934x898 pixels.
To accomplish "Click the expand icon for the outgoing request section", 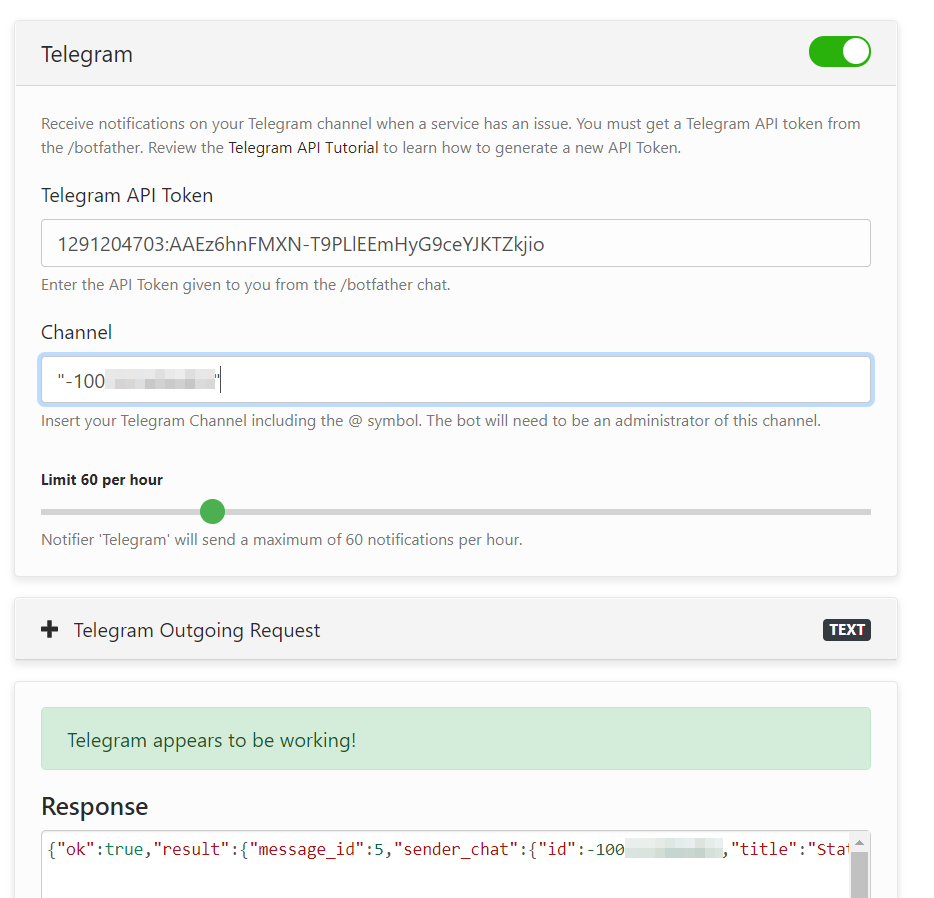I will point(49,629).
